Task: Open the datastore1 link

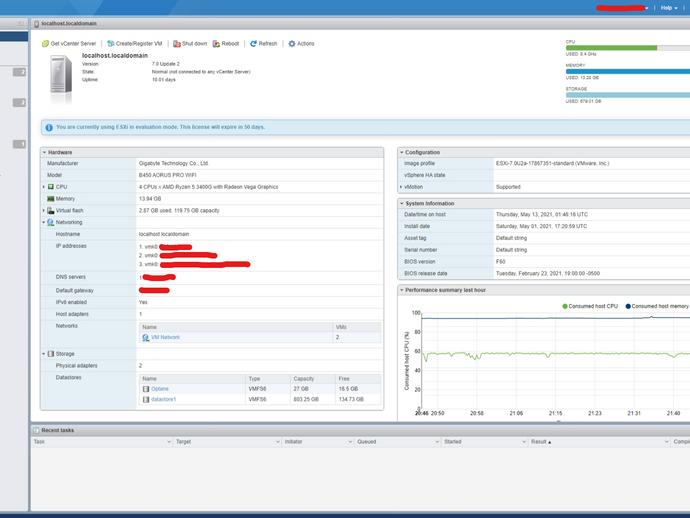Action: [x=163, y=400]
